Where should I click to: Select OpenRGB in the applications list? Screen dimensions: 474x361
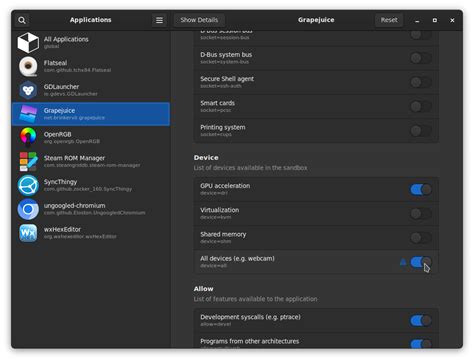(x=91, y=138)
